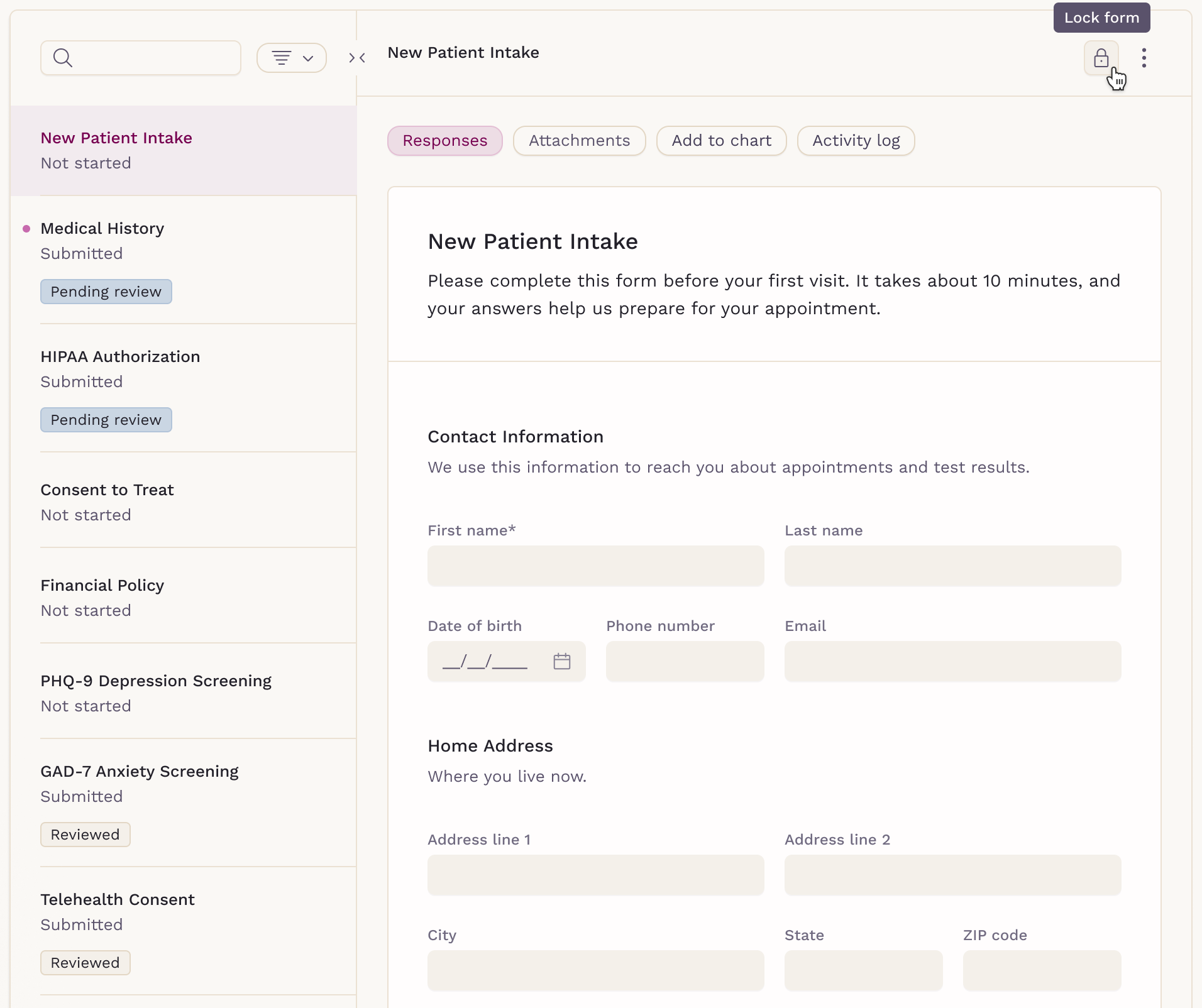The image size is (1202, 1008).
Task: Select the Add to chart tab
Action: 721,141
